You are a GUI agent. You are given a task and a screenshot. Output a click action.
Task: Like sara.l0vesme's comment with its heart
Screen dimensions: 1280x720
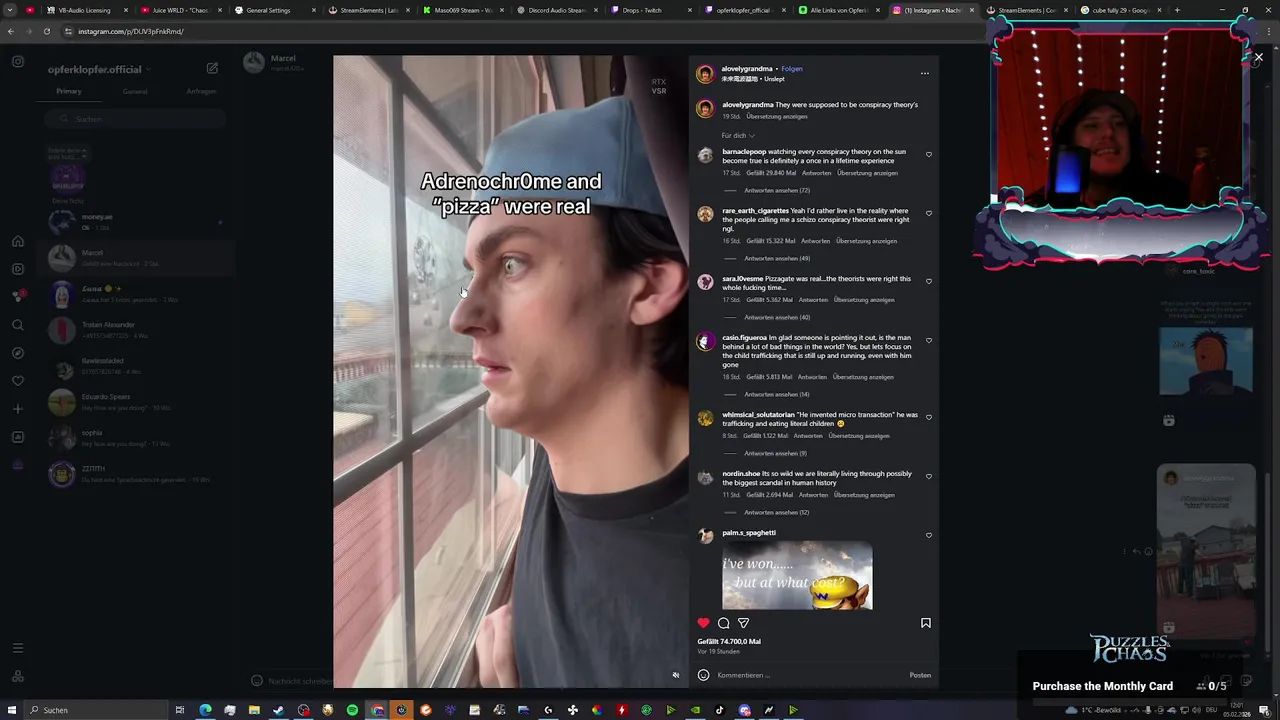tap(929, 281)
